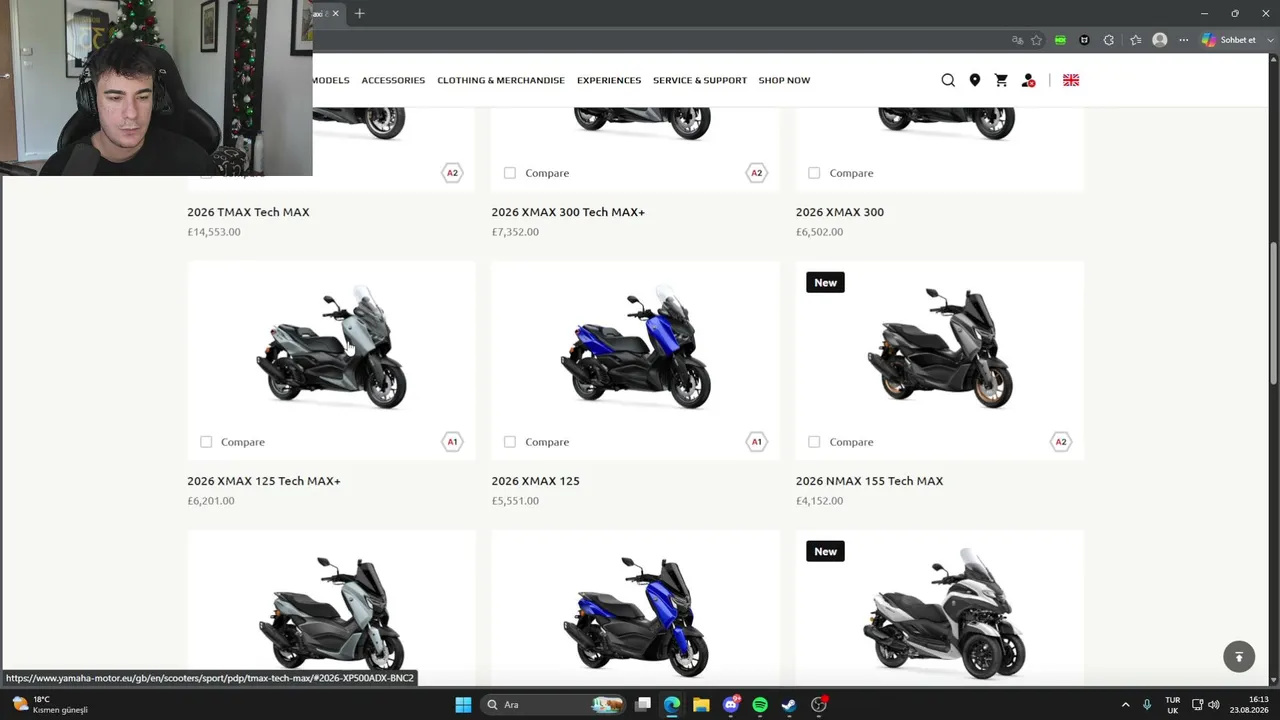Add page to favorites with star icon
Viewport: 1280px width, 720px height.
tap(1037, 40)
